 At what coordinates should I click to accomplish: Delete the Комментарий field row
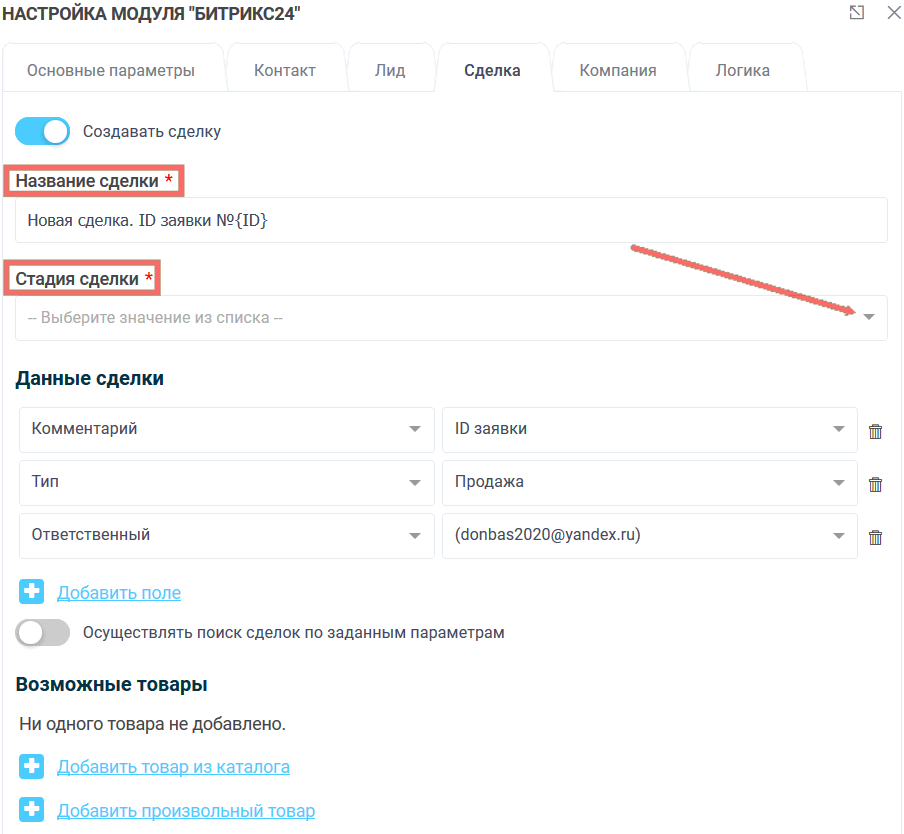(875, 431)
